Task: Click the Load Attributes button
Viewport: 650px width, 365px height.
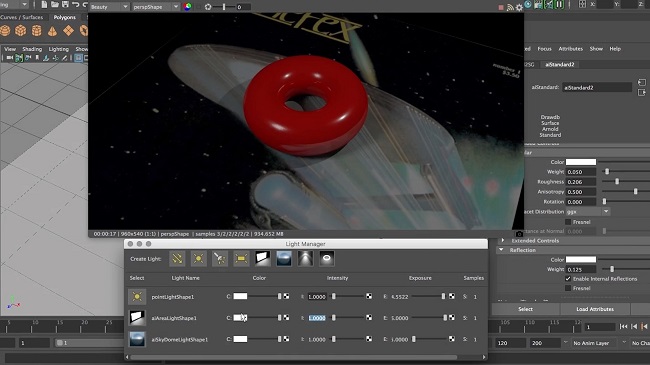Action: (x=595, y=309)
